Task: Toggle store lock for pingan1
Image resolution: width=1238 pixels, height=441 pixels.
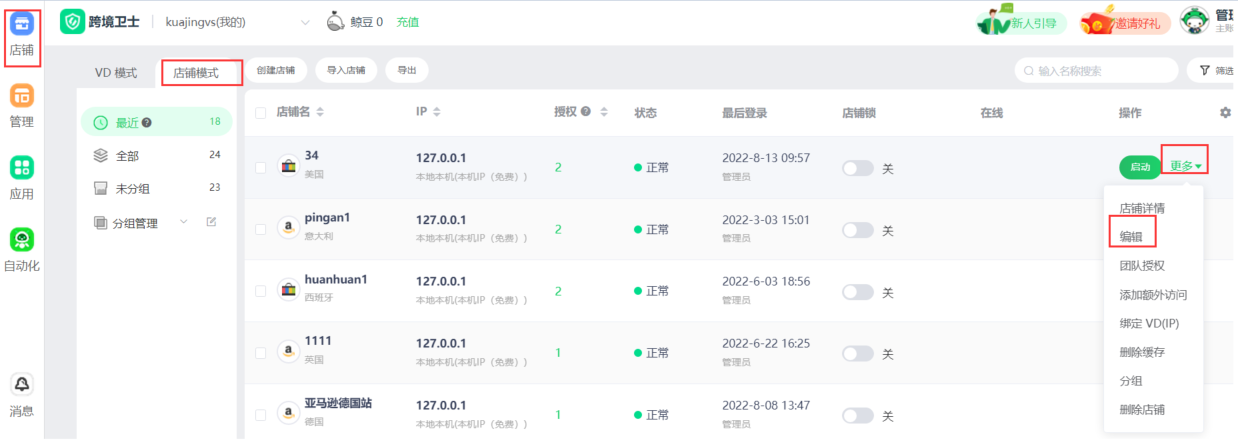Action: click(x=858, y=230)
